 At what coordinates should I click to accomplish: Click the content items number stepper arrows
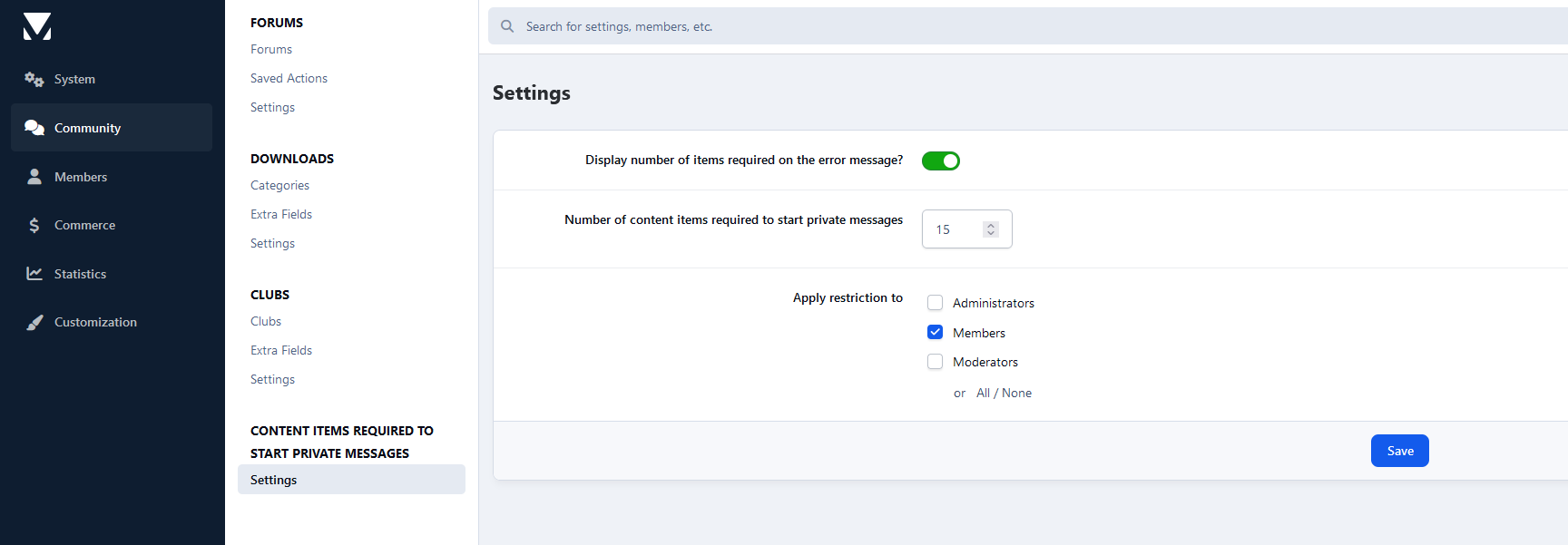[991, 229]
